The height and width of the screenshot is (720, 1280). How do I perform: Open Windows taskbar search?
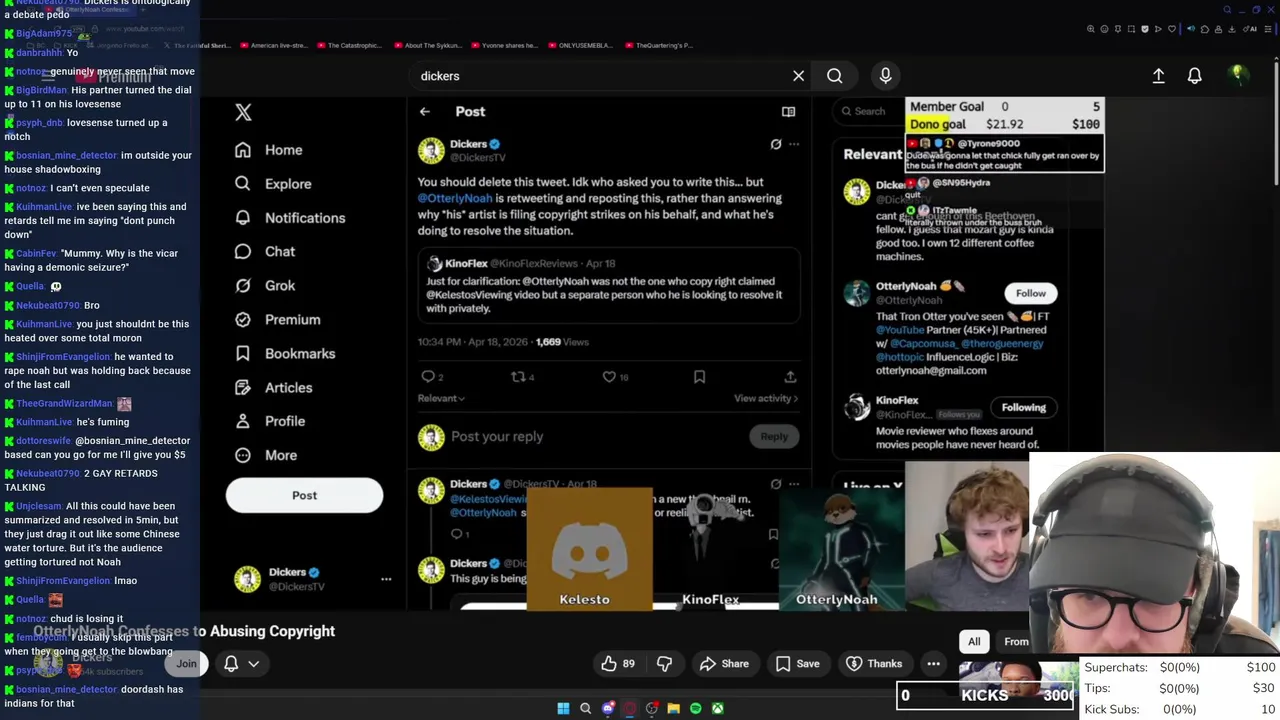[x=585, y=708]
